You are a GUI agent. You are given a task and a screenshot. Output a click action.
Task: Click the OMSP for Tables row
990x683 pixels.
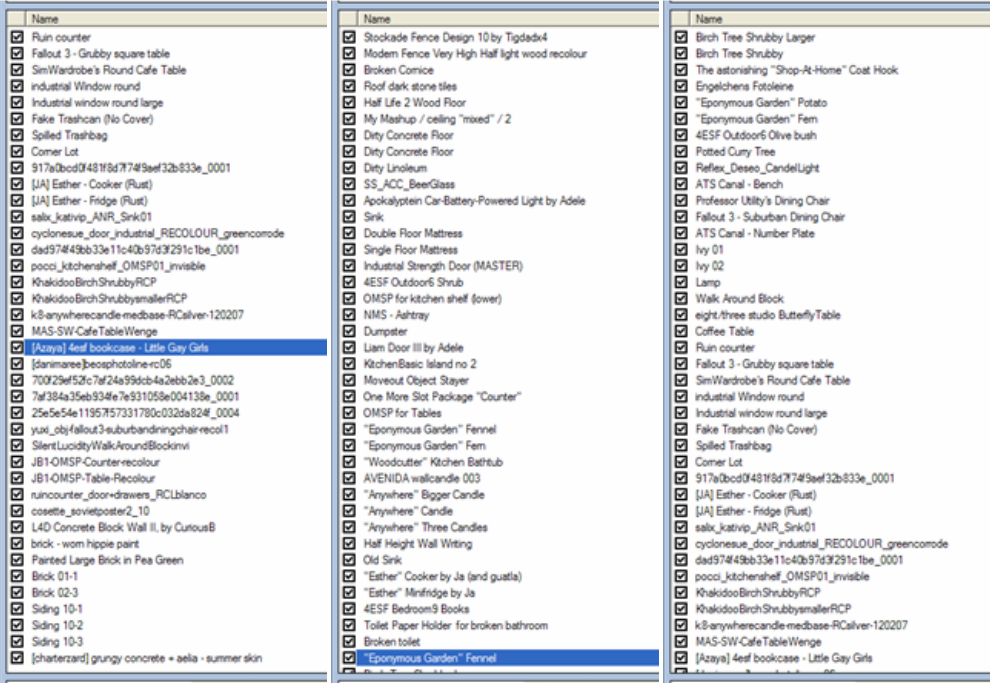[x=403, y=413]
